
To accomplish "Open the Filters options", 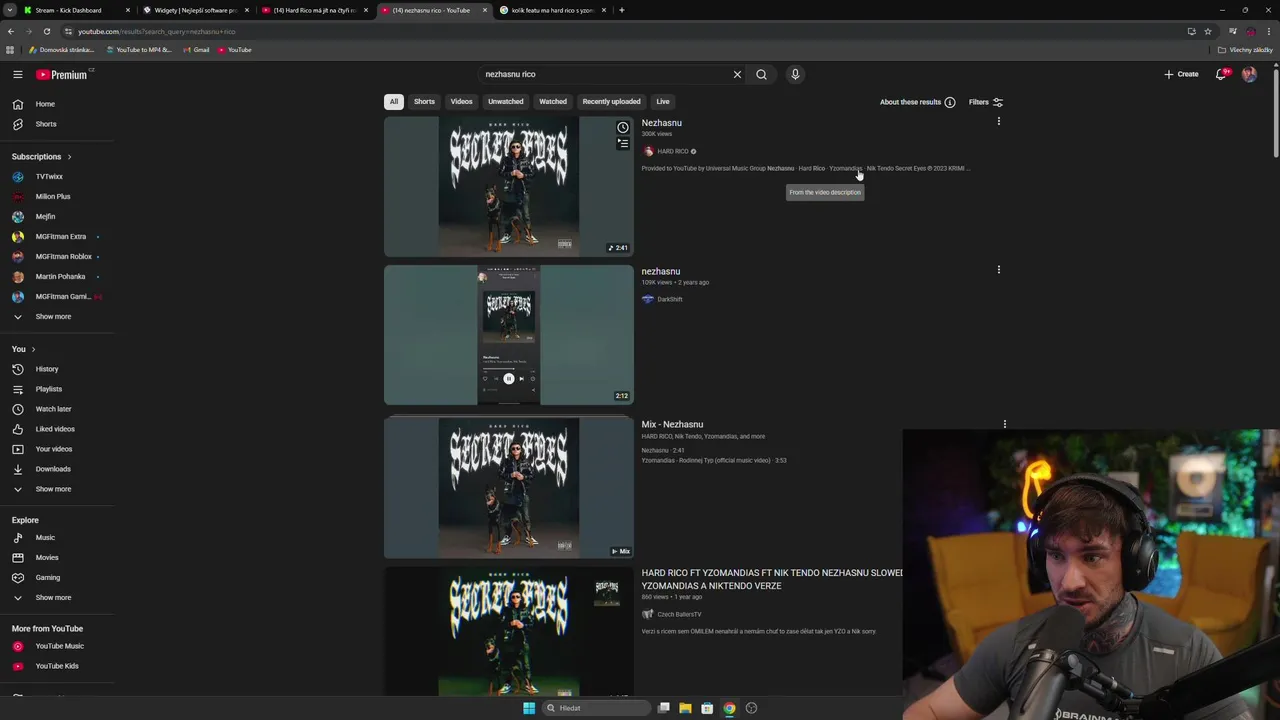I will click(986, 102).
